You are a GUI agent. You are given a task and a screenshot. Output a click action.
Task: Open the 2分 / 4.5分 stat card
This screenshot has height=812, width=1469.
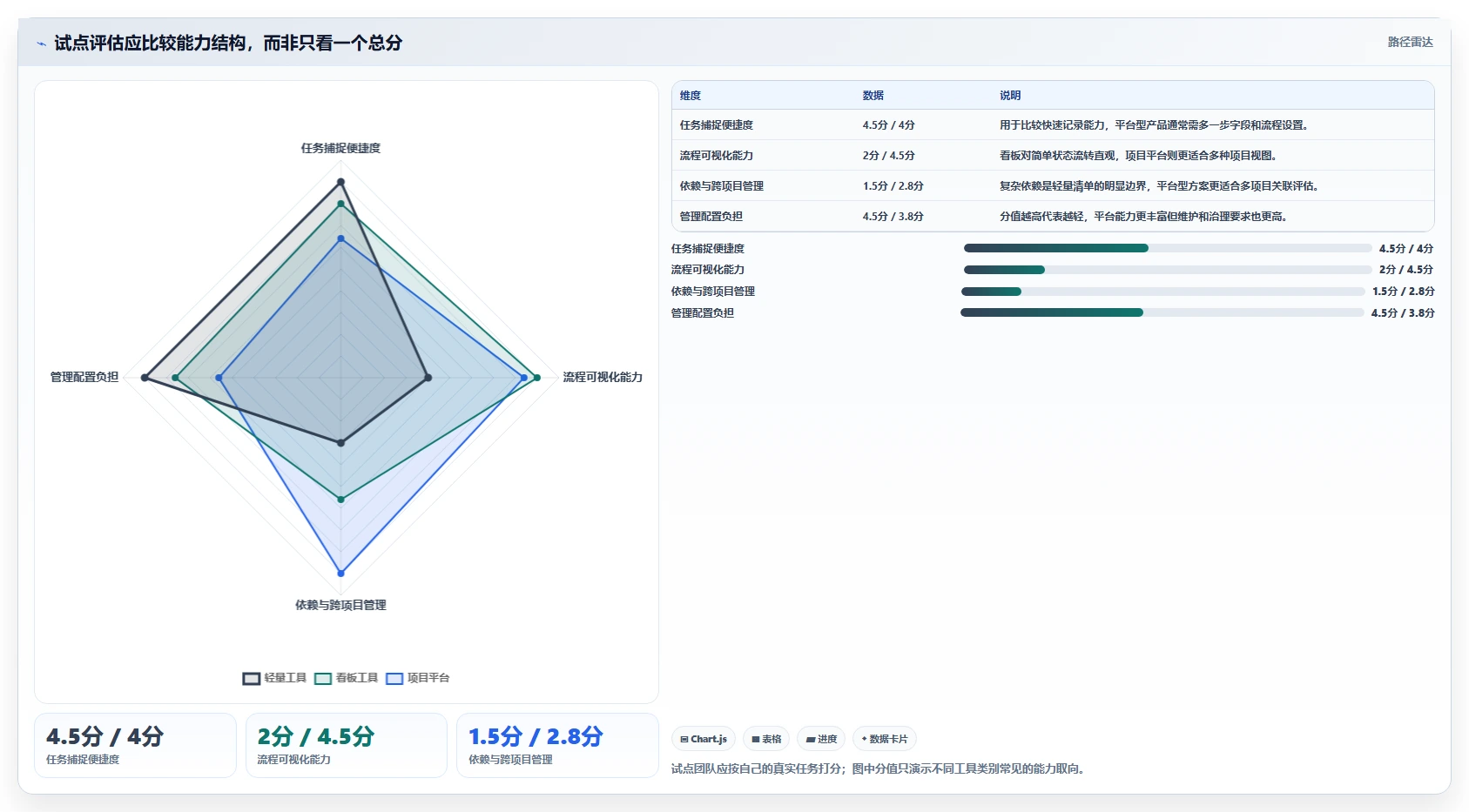pyautogui.click(x=347, y=746)
